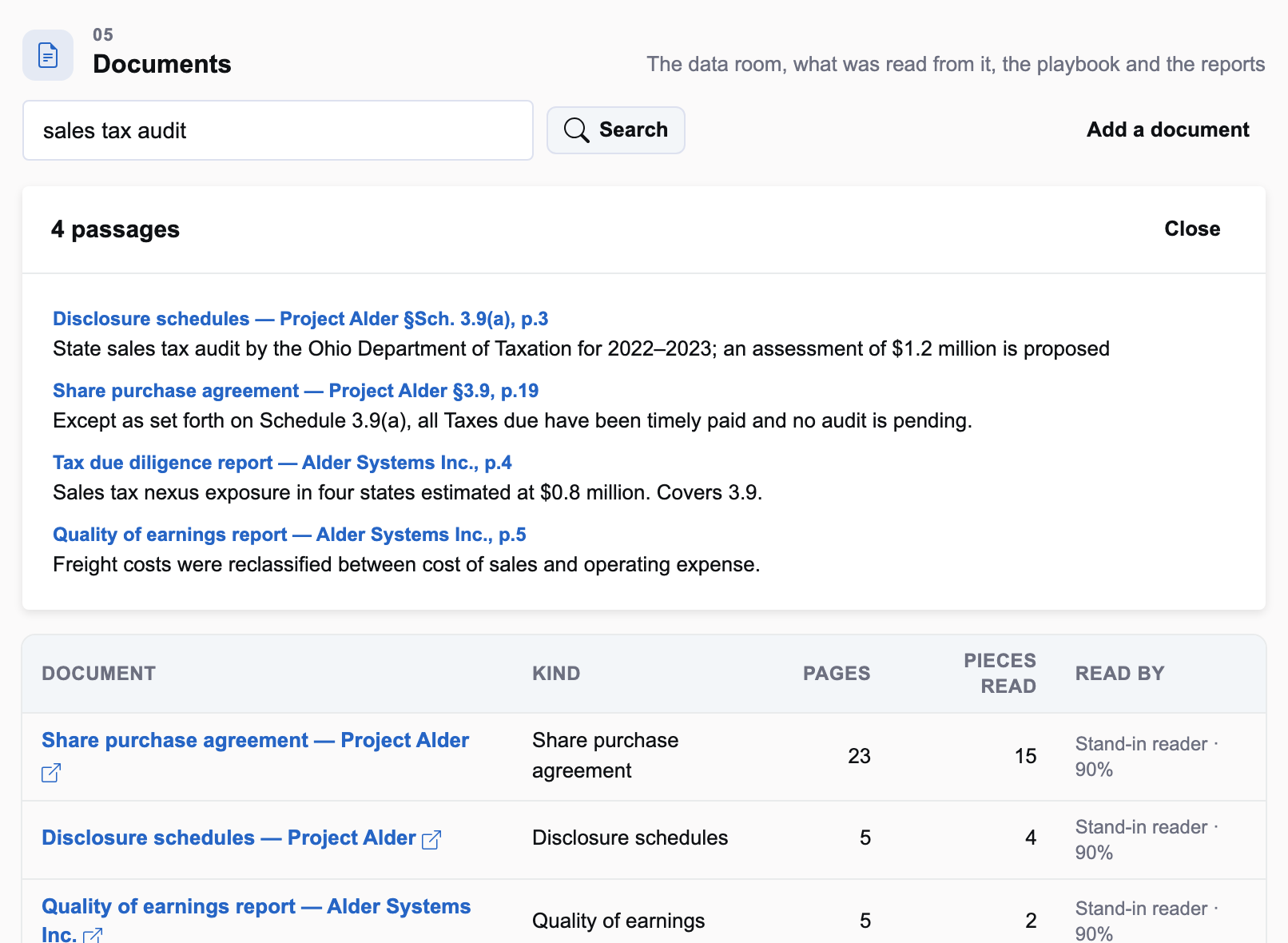Close the passages panel

1192,229
